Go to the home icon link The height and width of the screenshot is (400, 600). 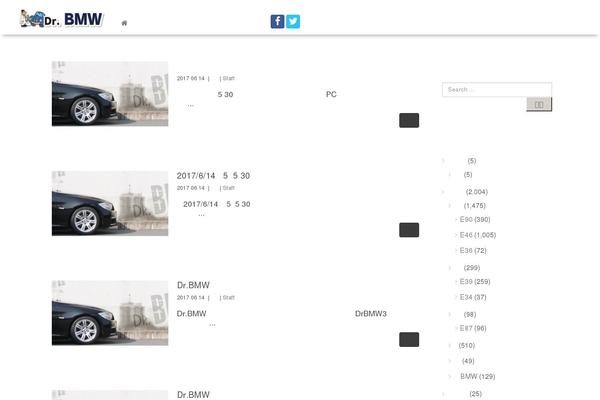tap(124, 23)
